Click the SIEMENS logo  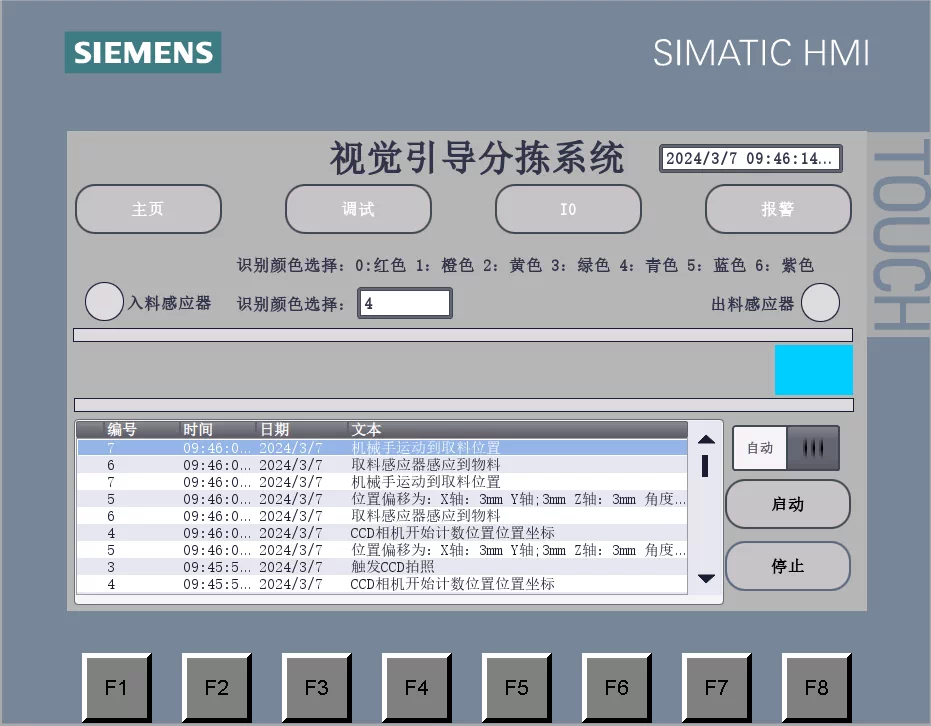(141, 52)
